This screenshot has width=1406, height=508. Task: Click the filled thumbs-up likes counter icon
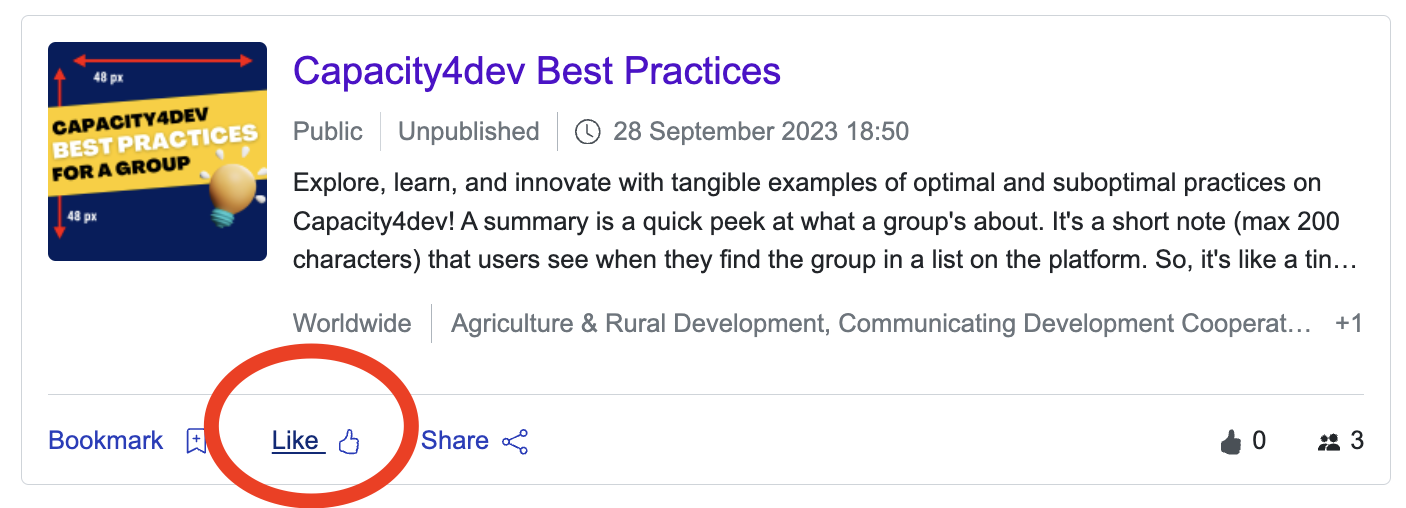[x=1231, y=441]
